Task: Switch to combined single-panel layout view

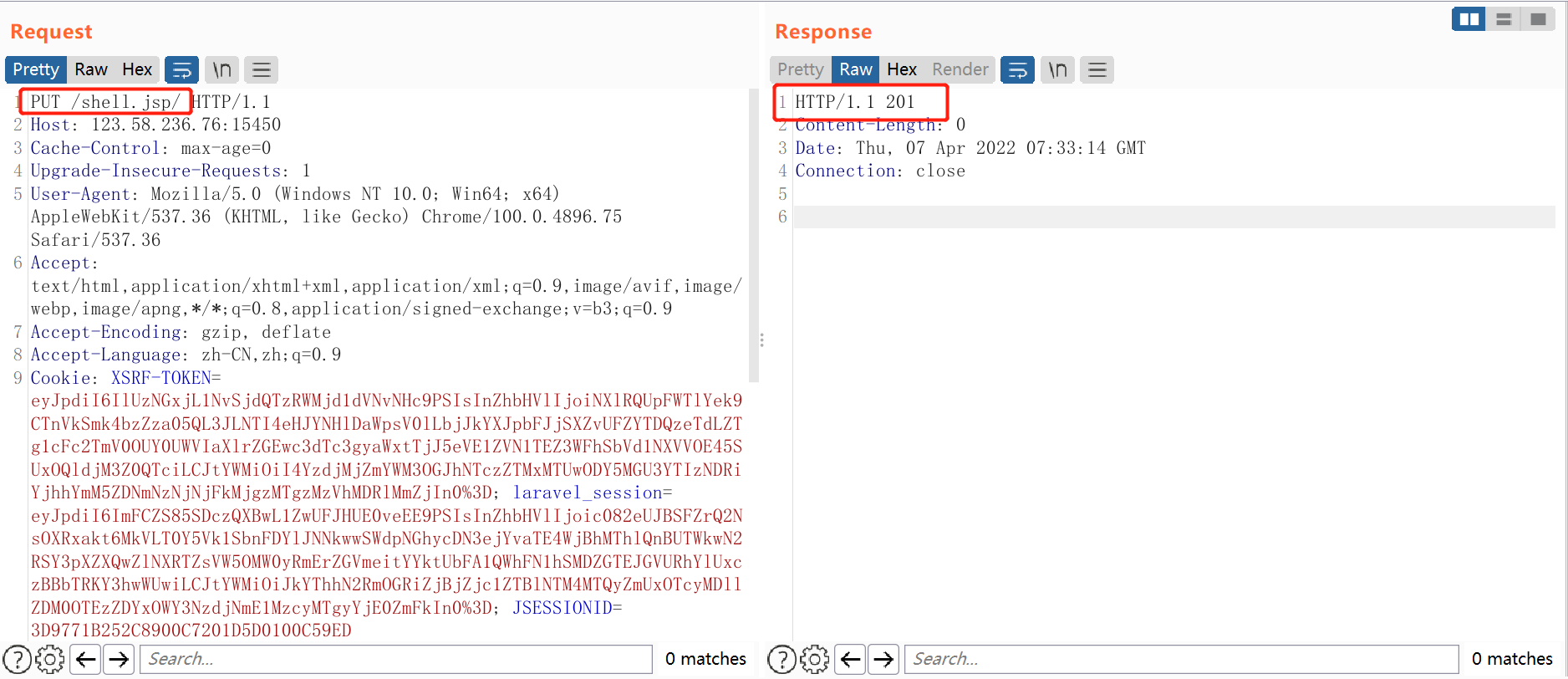Action: 1538,19
